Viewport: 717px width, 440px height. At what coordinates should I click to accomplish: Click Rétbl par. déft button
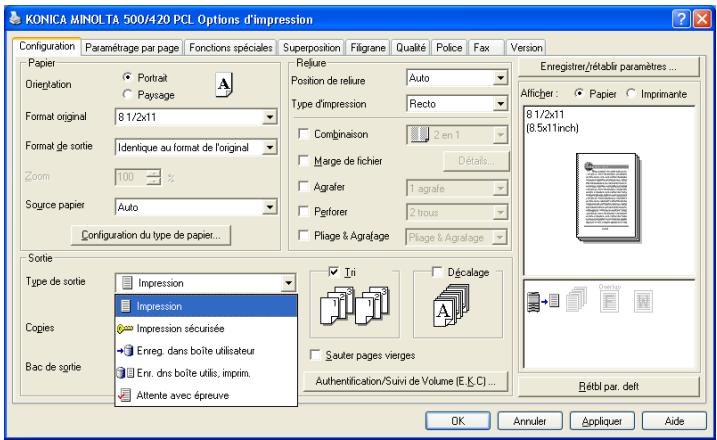coord(609,386)
